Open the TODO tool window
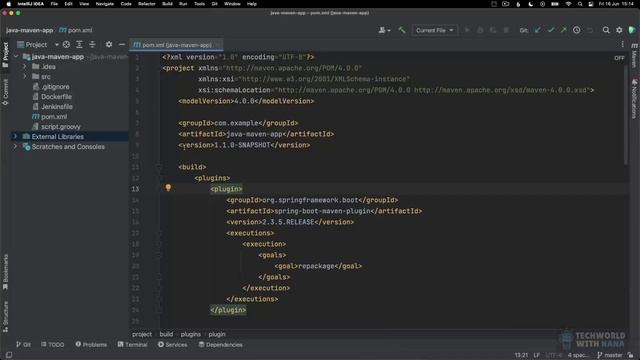Image resolution: width=640 pixels, height=360 pixels. tap(53, 345)
